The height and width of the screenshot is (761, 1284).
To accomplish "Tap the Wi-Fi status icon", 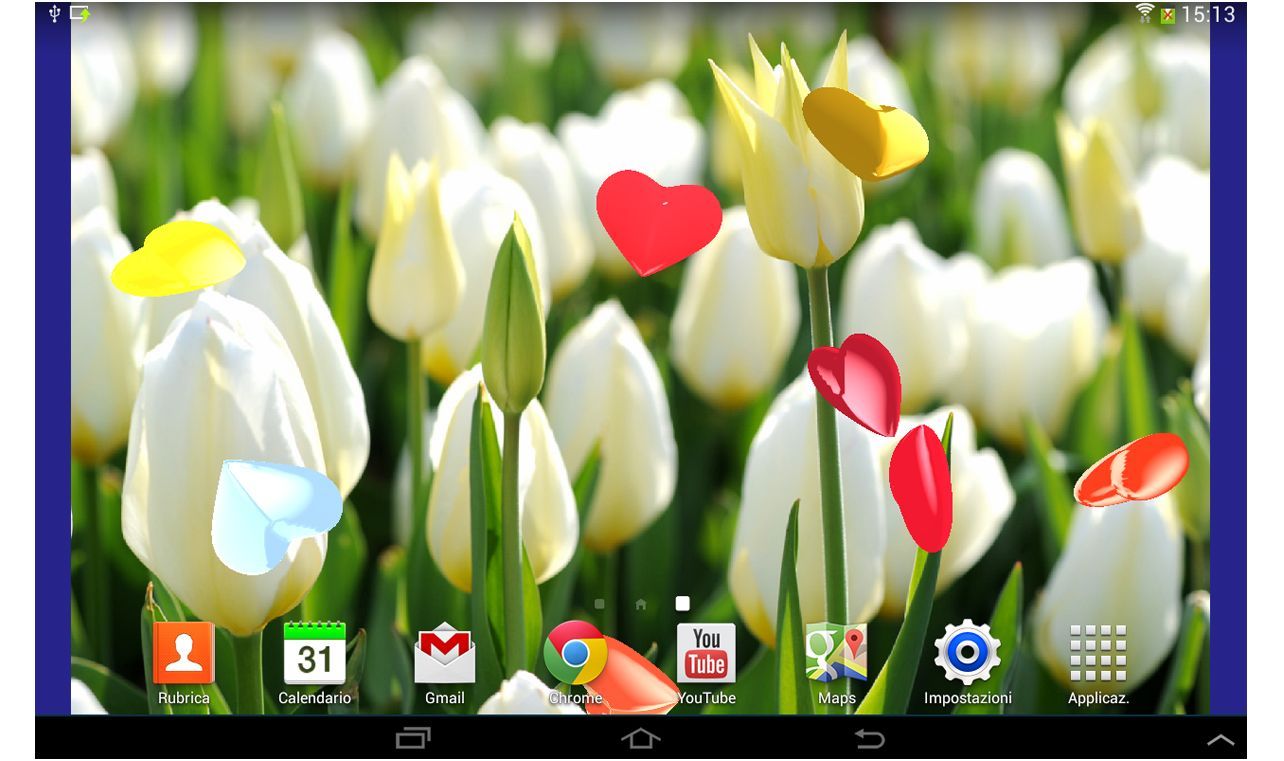I will [x=1145, y=14].
